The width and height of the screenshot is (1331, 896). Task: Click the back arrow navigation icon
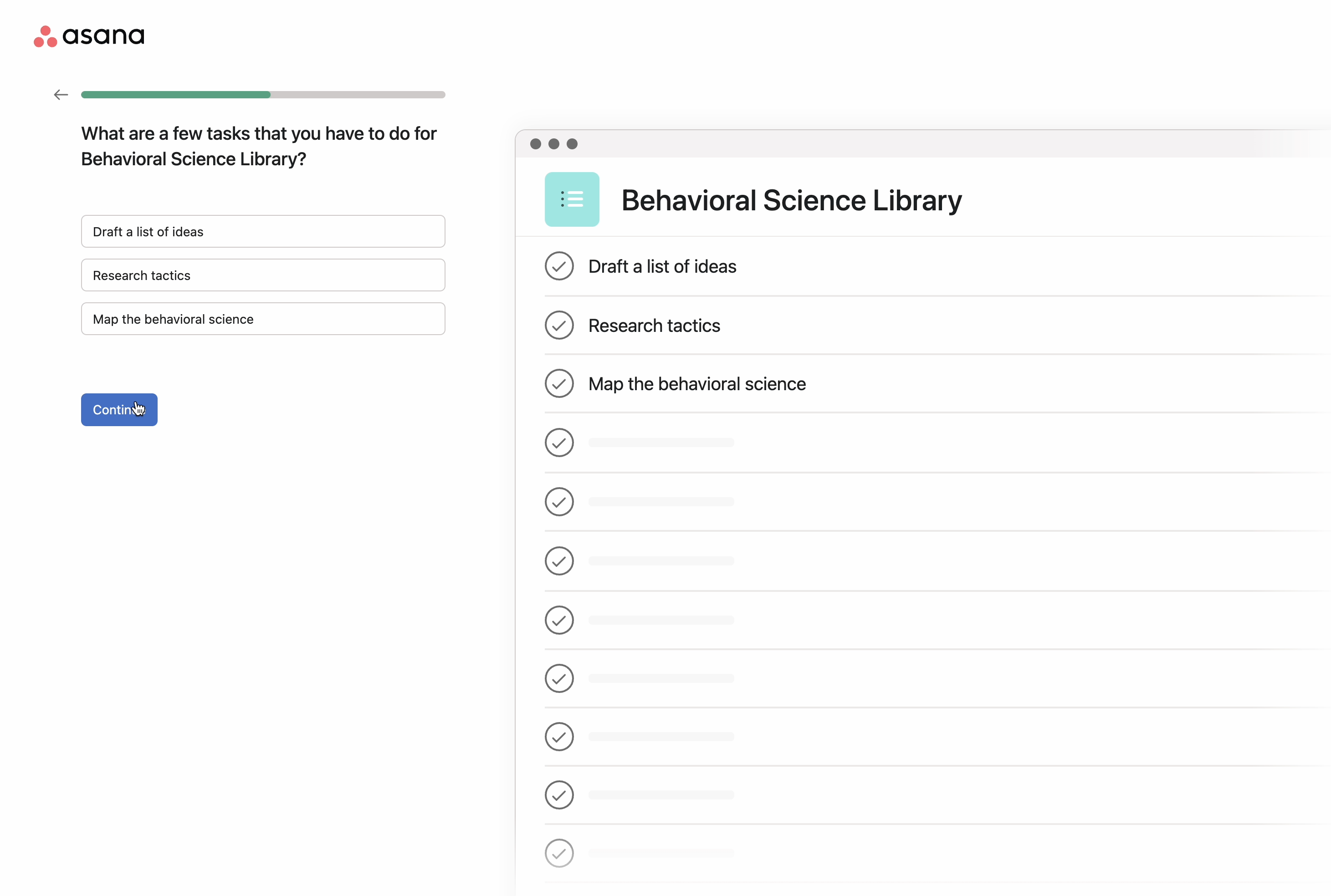click(60, 93)
